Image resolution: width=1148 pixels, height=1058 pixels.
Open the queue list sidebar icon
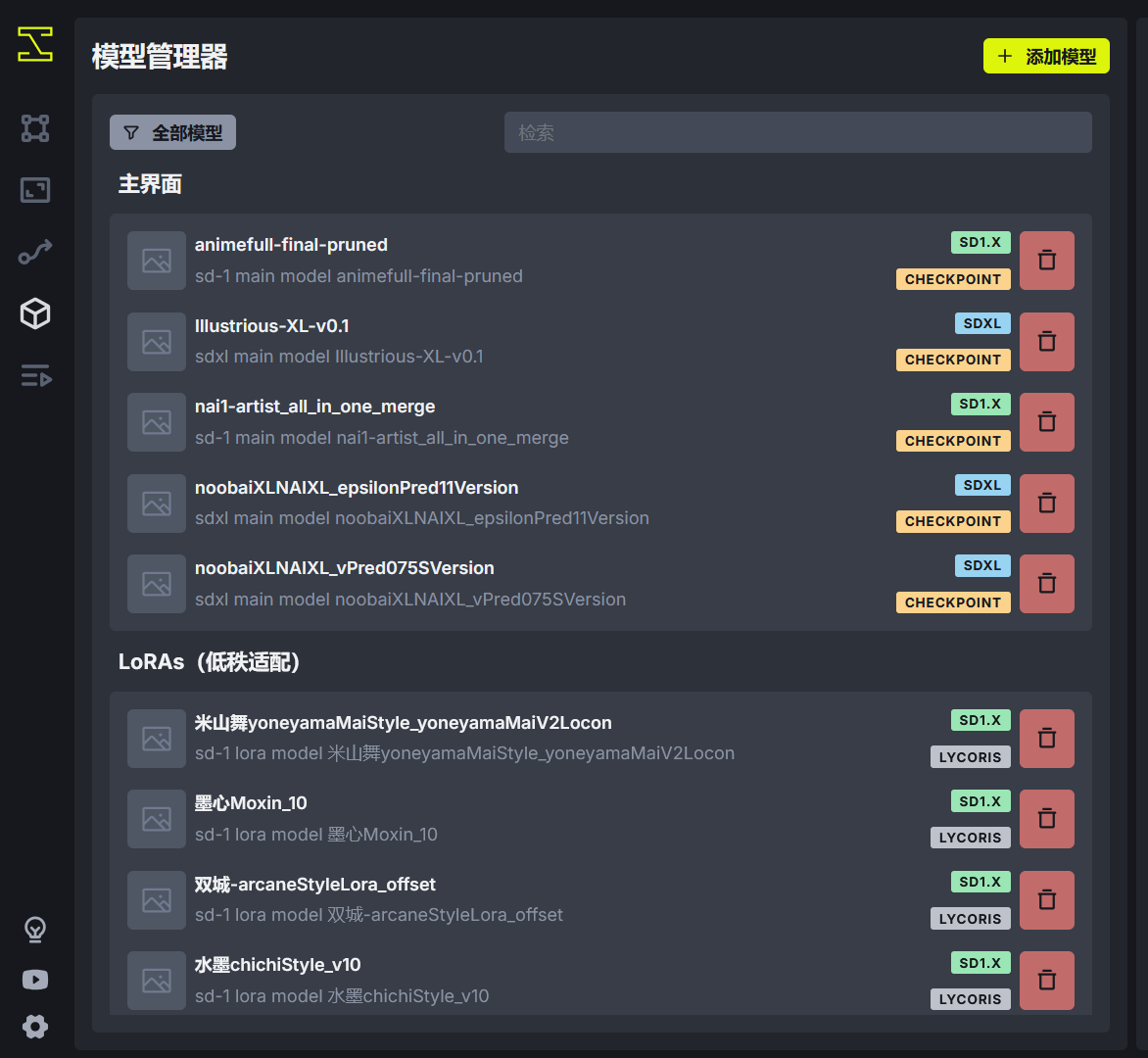35,376
